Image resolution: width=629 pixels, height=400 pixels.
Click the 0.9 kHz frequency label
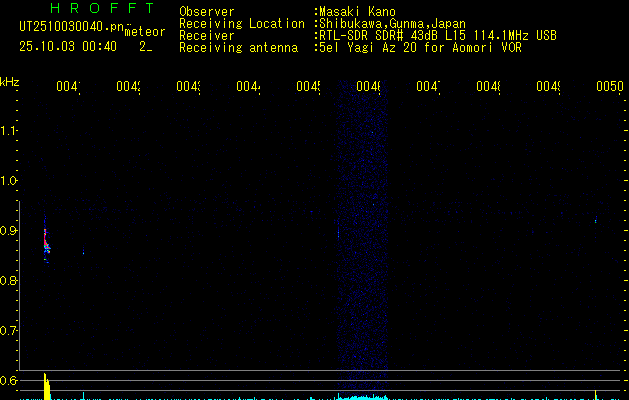[x=8, y=231]
